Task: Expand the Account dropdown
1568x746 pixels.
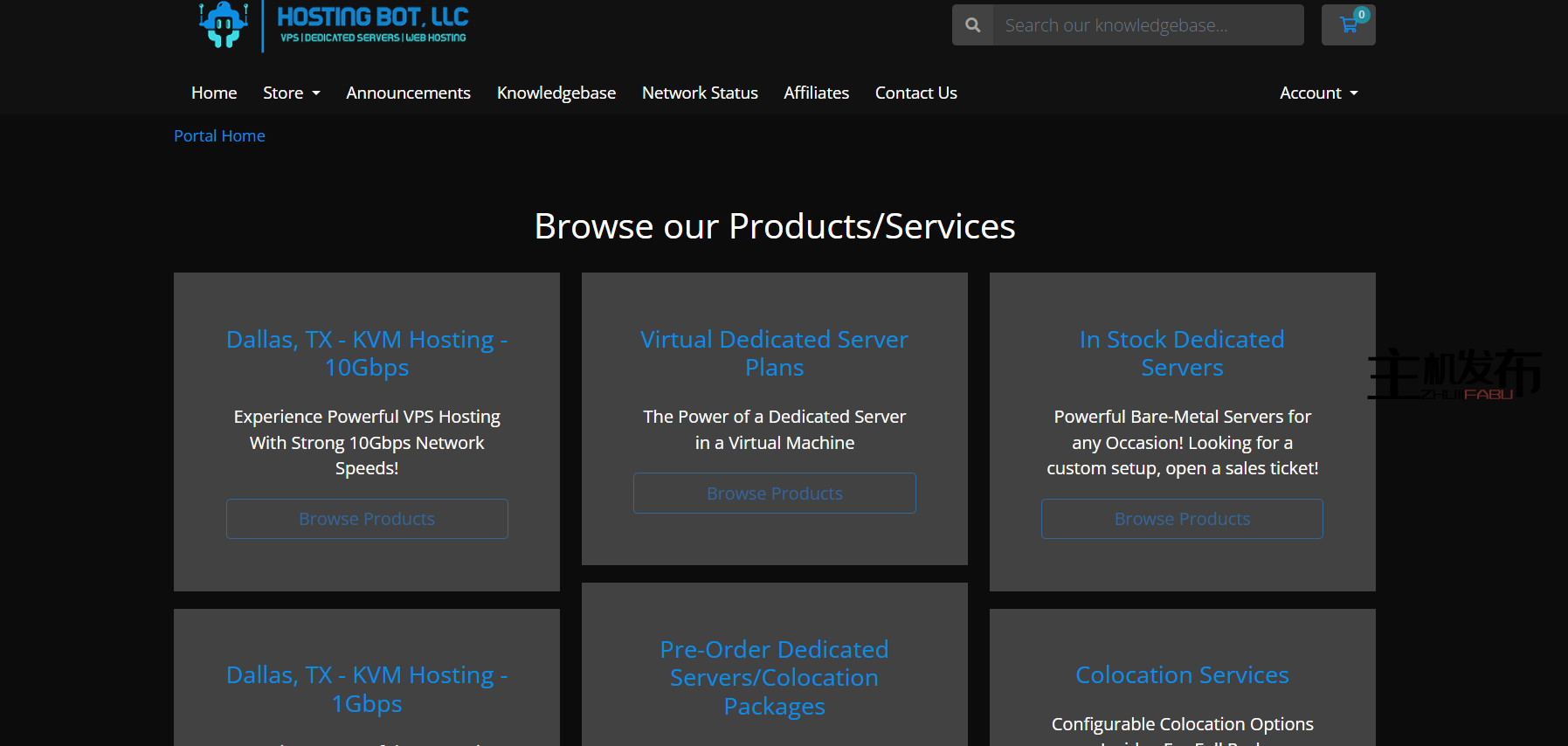Action: pyautogui.click(x=1319, y=93)
